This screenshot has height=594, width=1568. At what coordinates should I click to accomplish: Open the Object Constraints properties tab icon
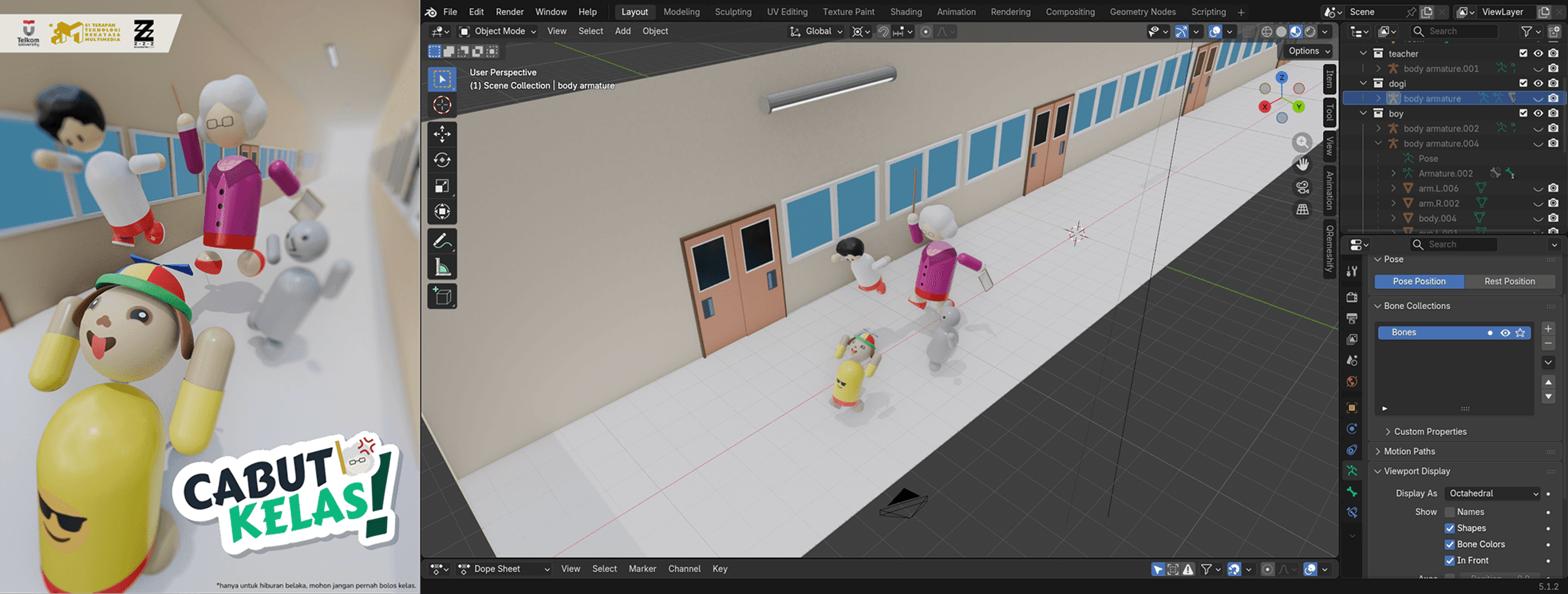pyautogui.click(x=1352, y=450)
